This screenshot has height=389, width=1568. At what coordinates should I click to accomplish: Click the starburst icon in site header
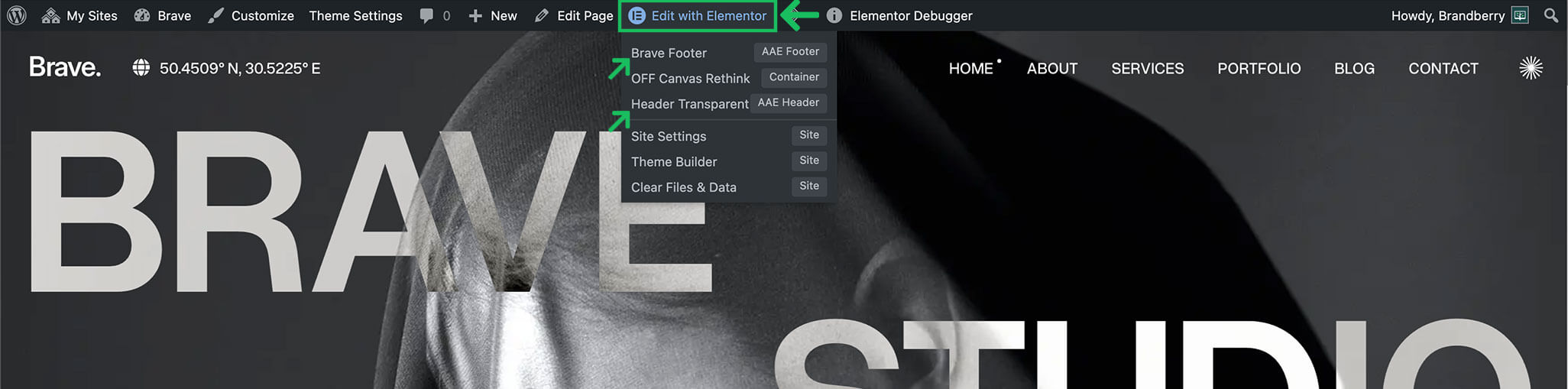[x=1531, y=68]
